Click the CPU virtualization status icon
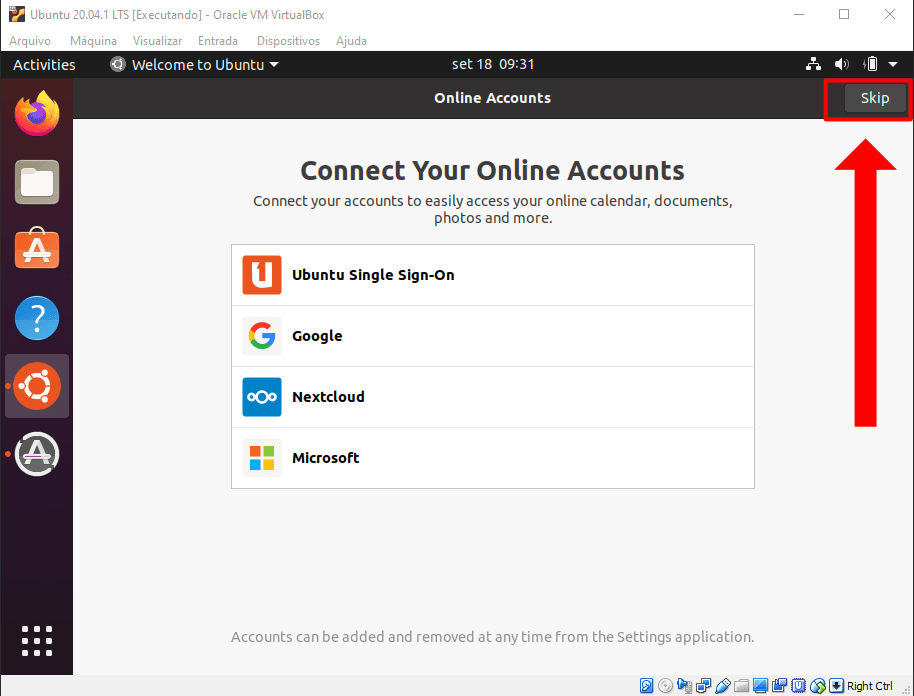This screenshot has width=914, height=696. click(798, 686)
